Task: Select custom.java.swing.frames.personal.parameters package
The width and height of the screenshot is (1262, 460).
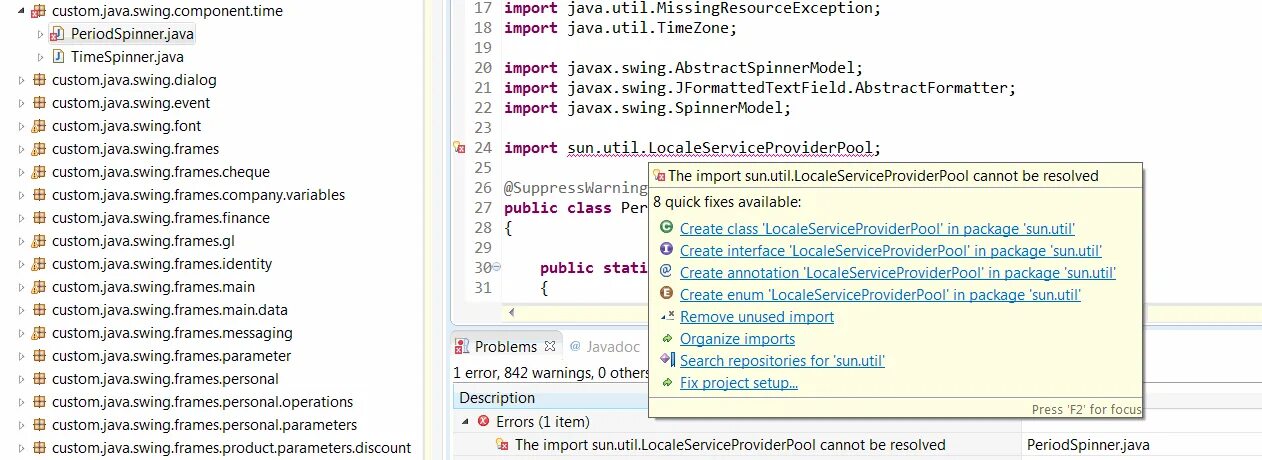Action: point(204,425)
